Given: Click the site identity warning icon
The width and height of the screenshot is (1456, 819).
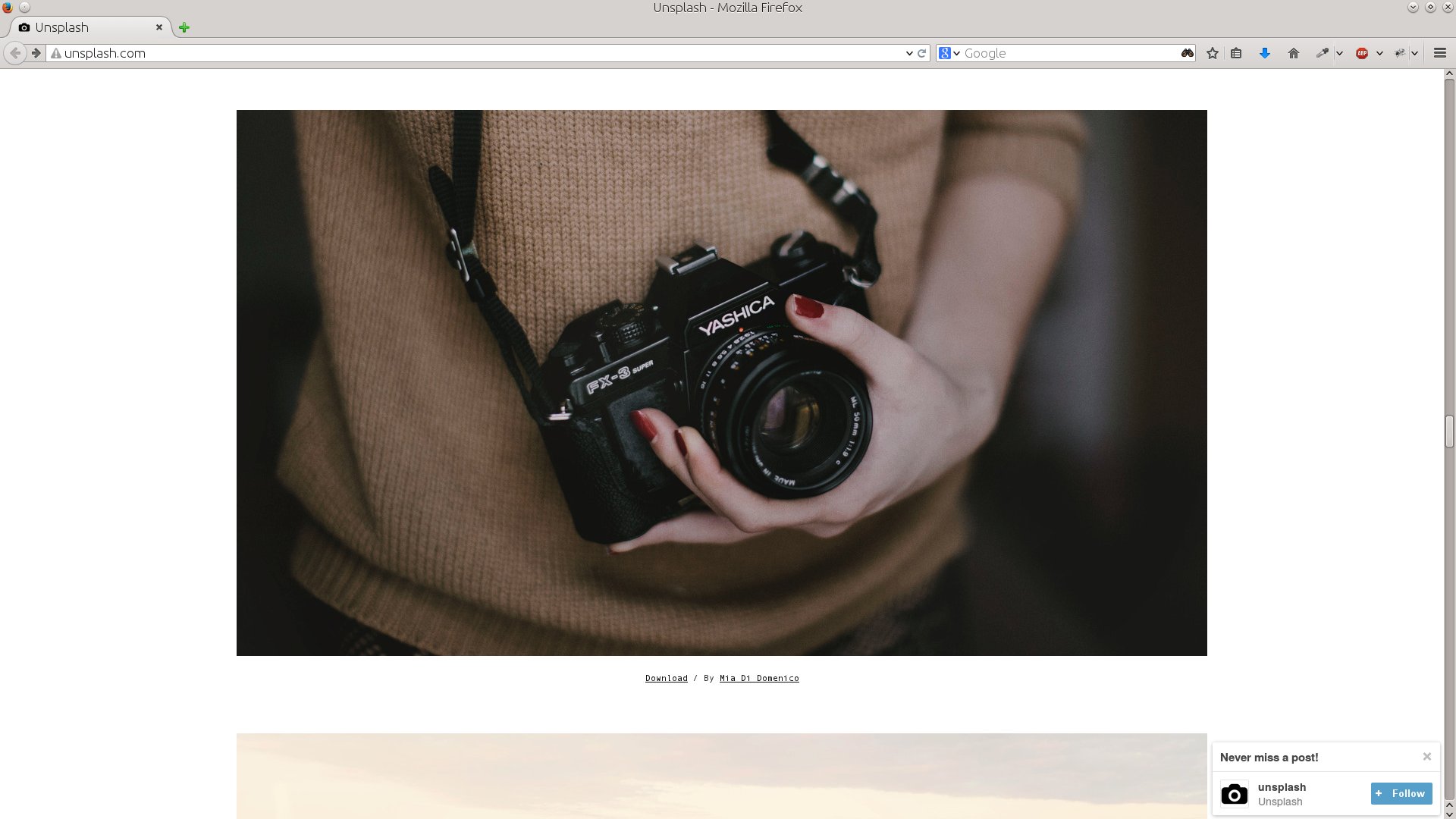Looking at the screenshot, I should click(55, 53).
